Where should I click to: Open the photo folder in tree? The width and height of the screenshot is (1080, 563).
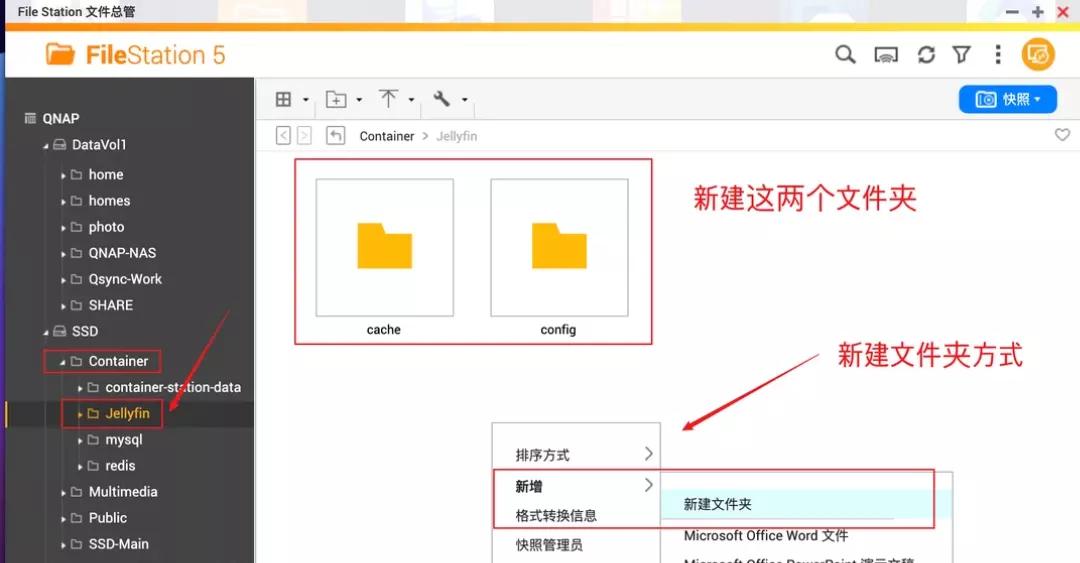point(107,227)
